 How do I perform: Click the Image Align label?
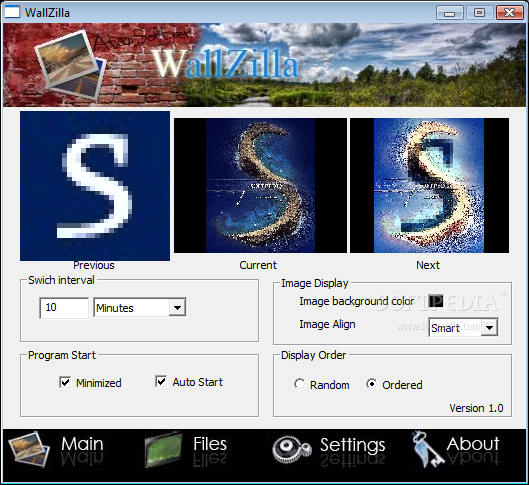coord(327,324)
